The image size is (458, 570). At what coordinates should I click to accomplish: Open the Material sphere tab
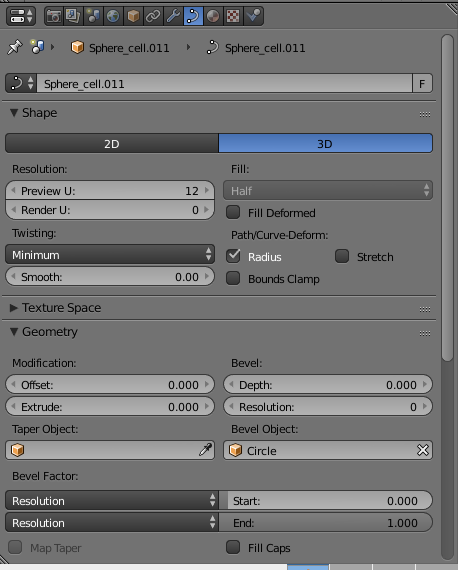pos(213,16)
